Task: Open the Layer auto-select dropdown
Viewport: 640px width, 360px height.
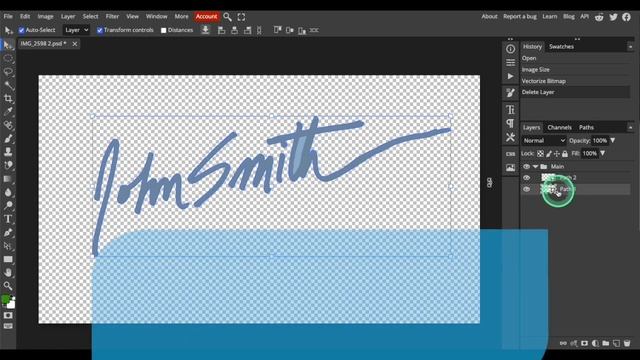Action: coord(76,30)
